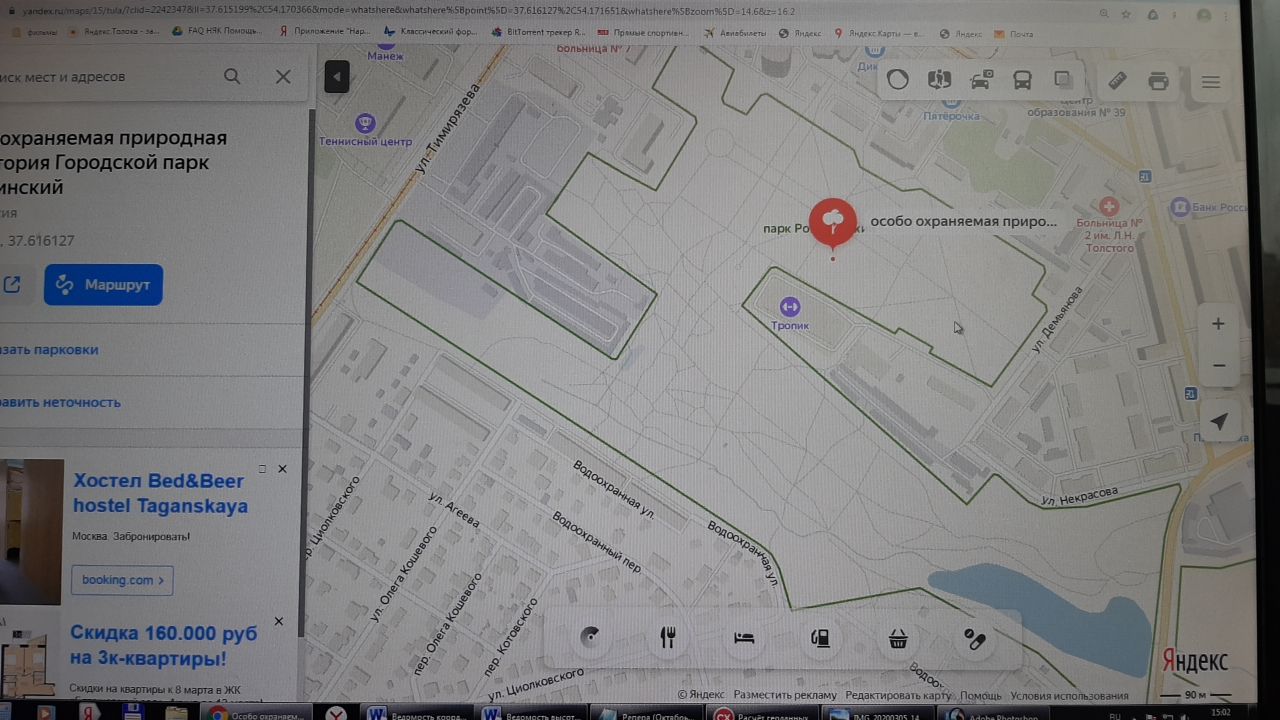The image size is (1280, 720).
Task: Collapse the side panel arrow
Action: coord(337,76)
